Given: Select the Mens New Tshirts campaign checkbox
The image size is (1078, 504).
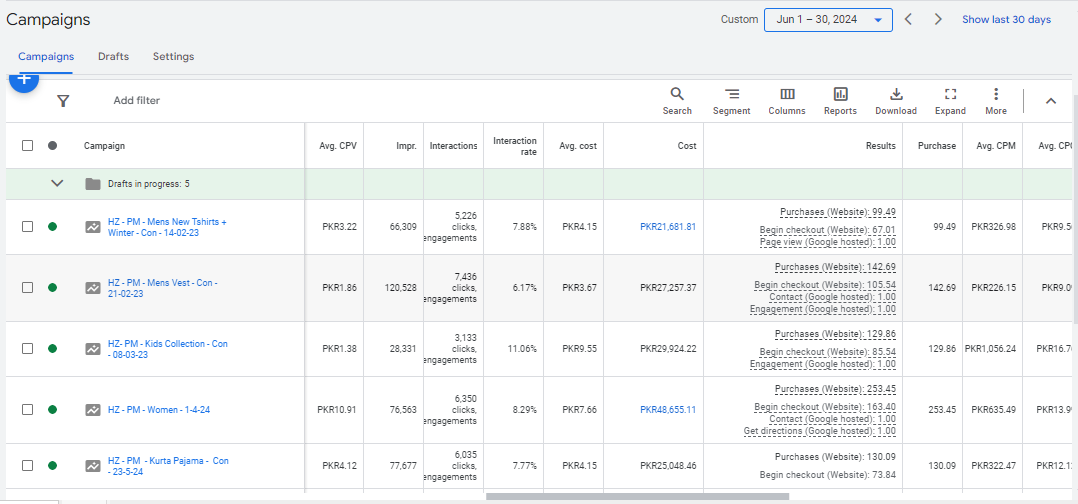Looking at the screenshot, I should (x=28, y=227).
